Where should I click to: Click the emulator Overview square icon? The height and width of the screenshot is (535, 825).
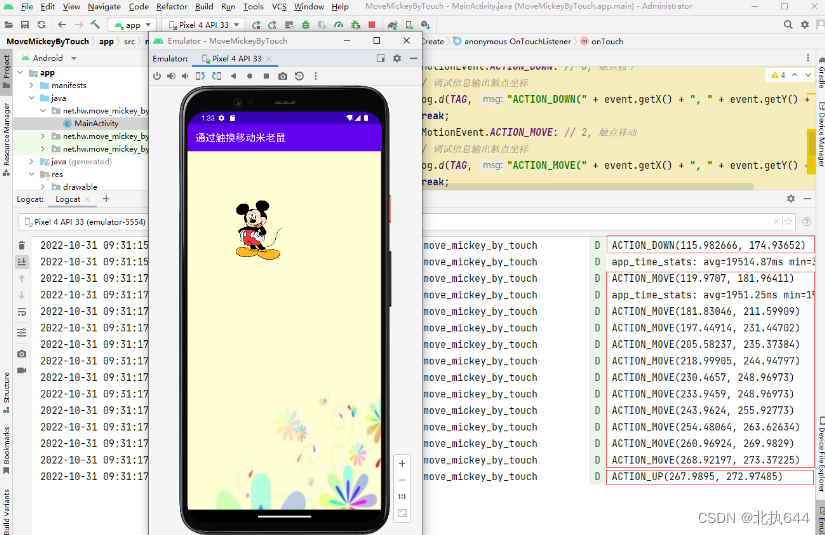pos(266,76)
